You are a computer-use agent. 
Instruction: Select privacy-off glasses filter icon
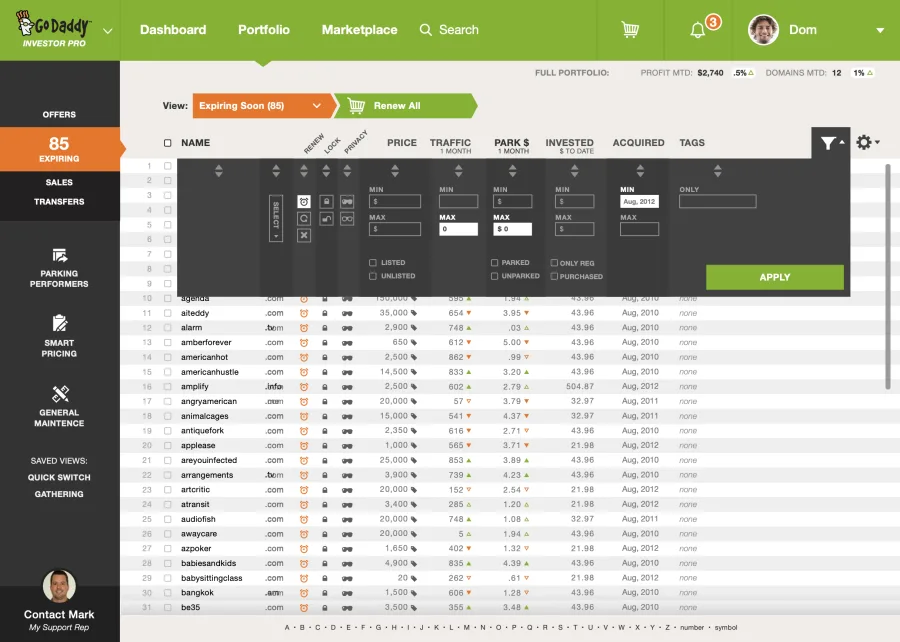[347, 219]
